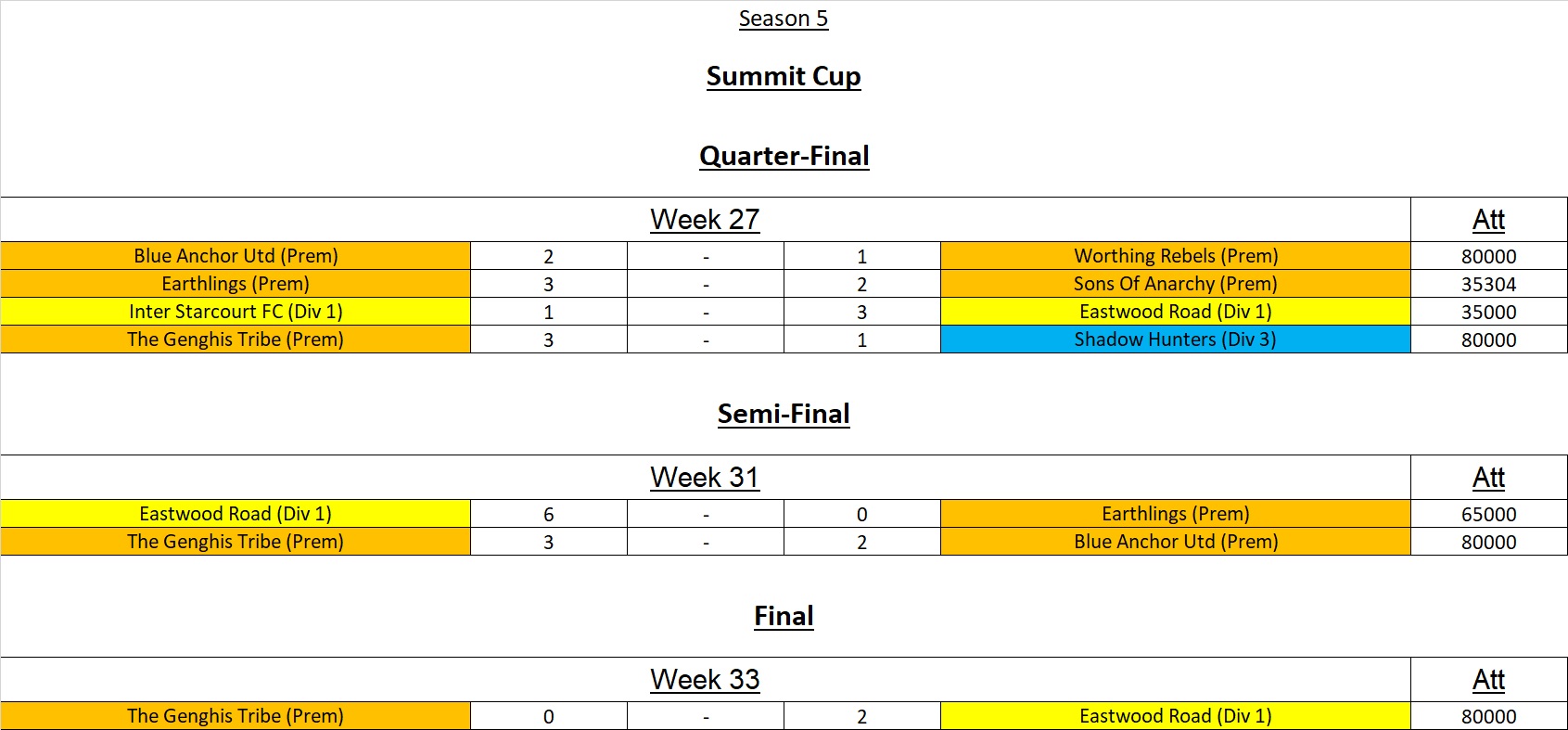Image resolution: width=1568 pixels, height=730 pixels.
Task: Select the 65000 attendance cell
Action: [x=1488, y=514]
